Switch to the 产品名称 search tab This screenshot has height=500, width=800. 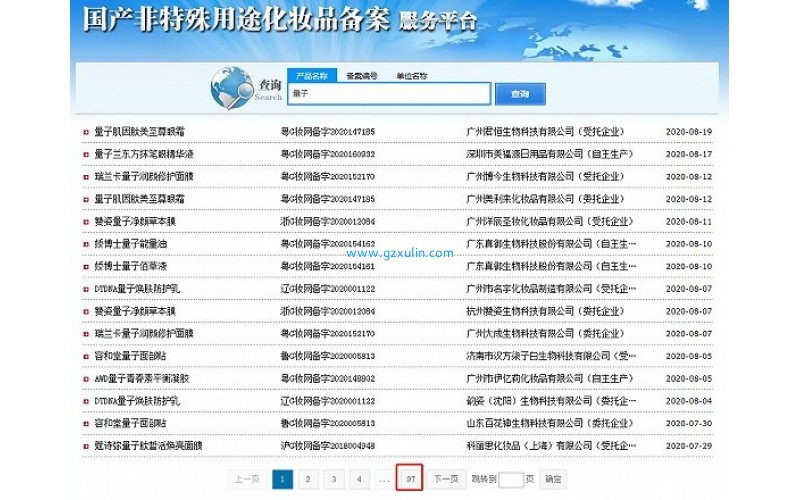312,76
